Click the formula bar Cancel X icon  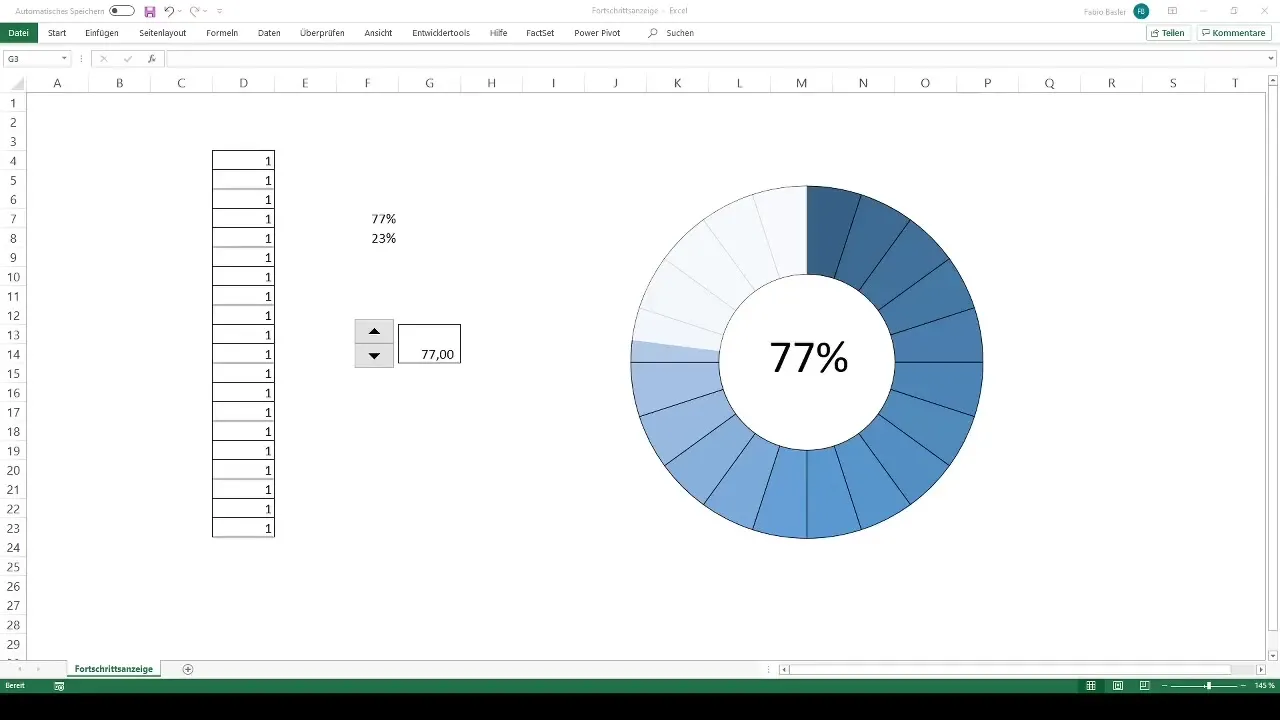click(x=103, y=59)
